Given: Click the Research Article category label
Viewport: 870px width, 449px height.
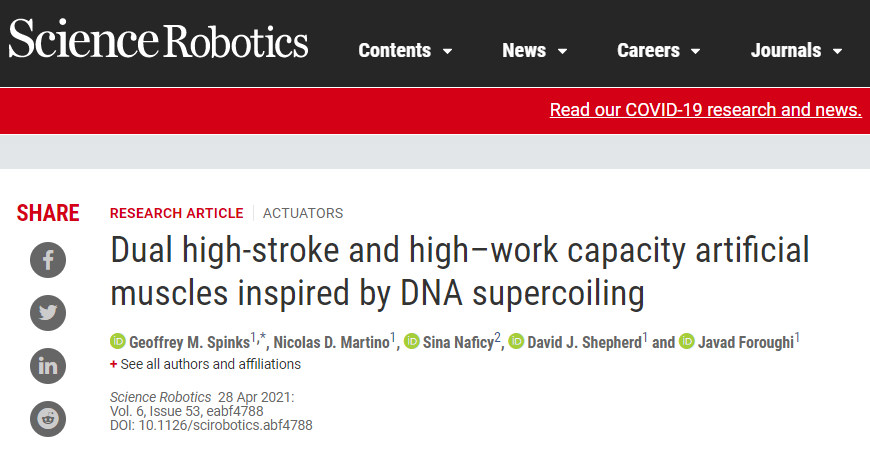Looking at the screenshot, I should point(176,213).
